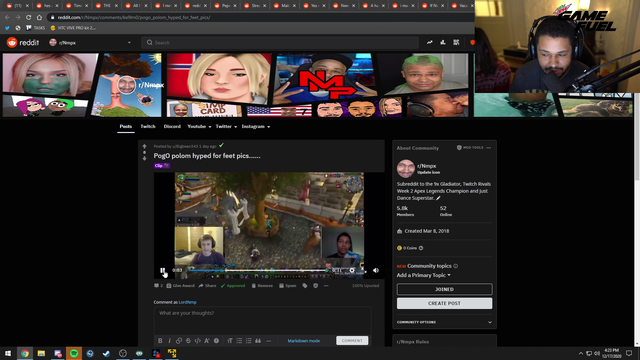640x360 pixels.
Task: Expand the Youtube dropdown menu
Action: pos(199,127)
